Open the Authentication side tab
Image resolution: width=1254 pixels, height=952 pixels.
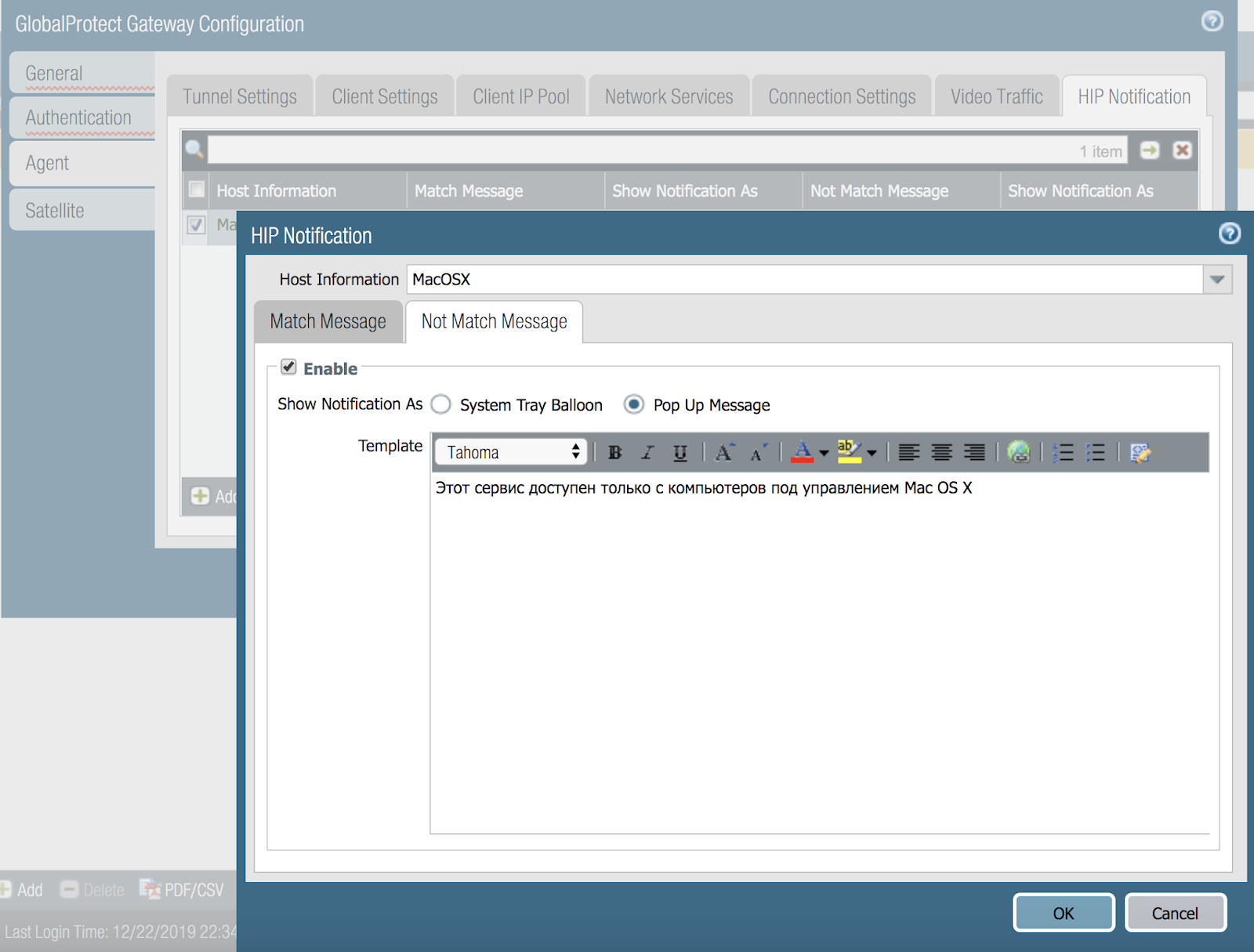coord(82,118)
